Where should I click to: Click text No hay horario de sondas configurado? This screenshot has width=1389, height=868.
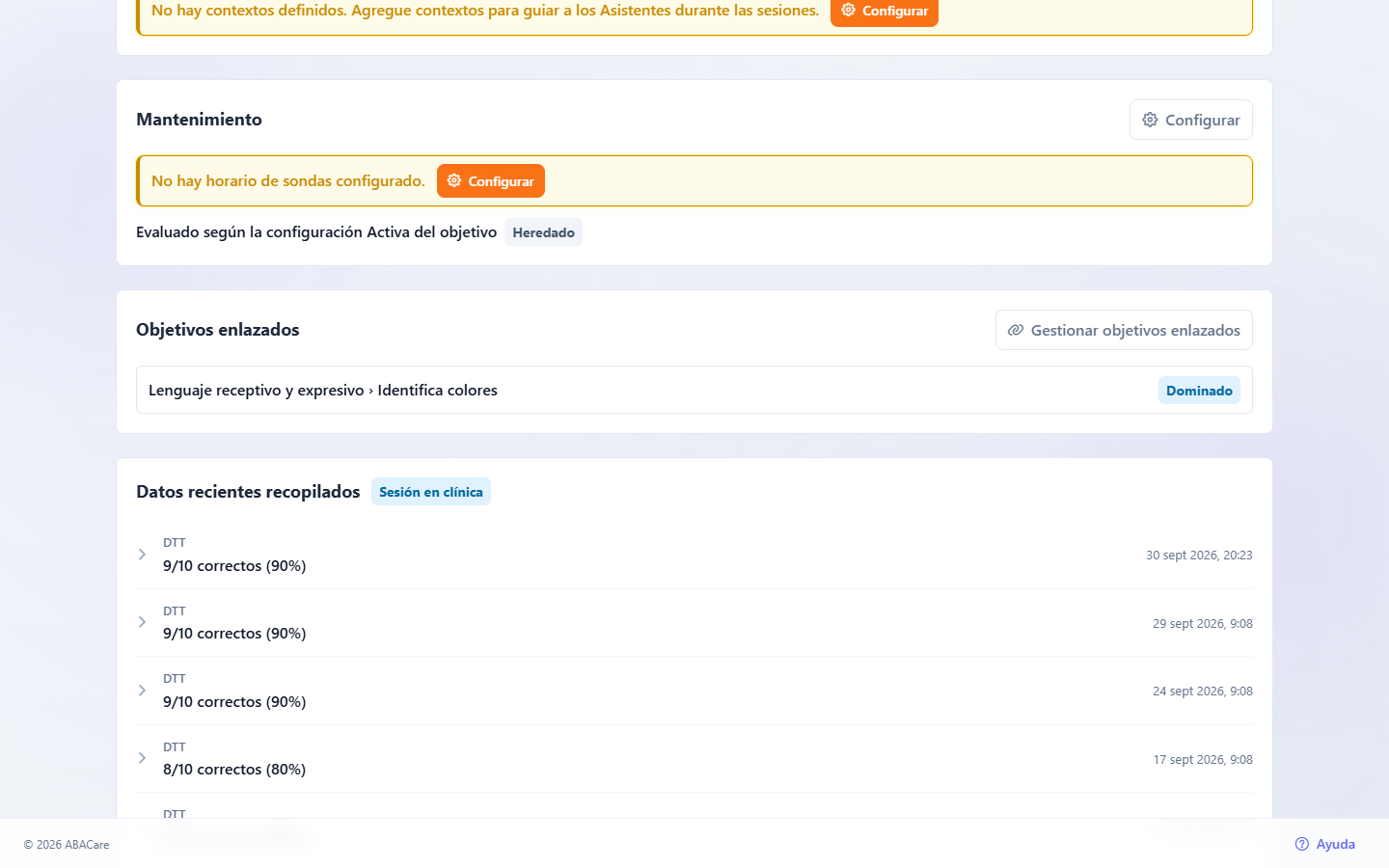point(288,181)
